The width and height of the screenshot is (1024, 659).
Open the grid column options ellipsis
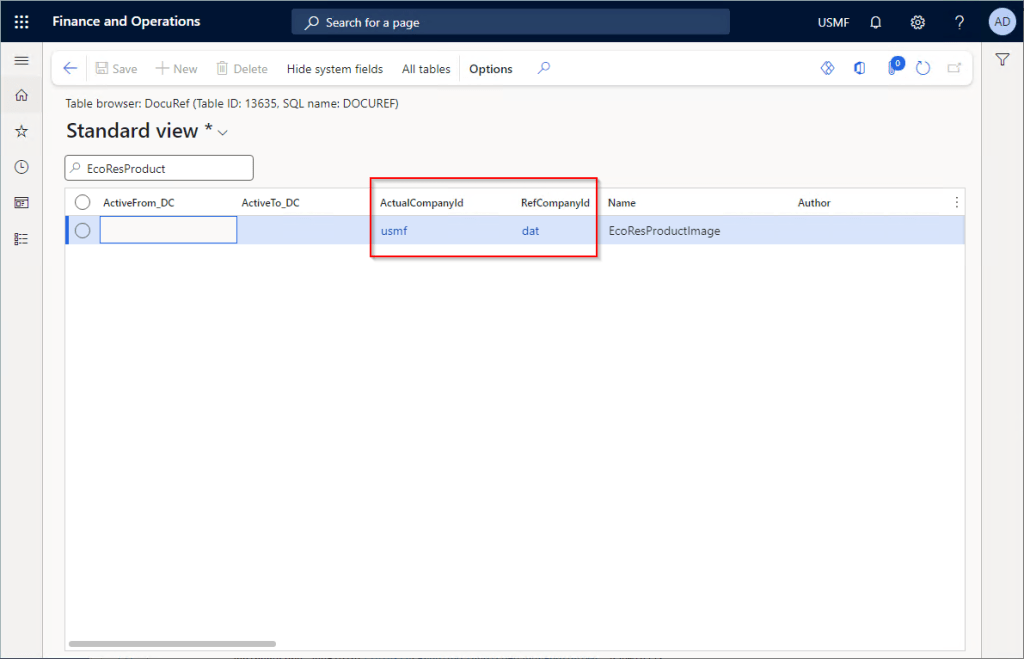coord(956,201)
